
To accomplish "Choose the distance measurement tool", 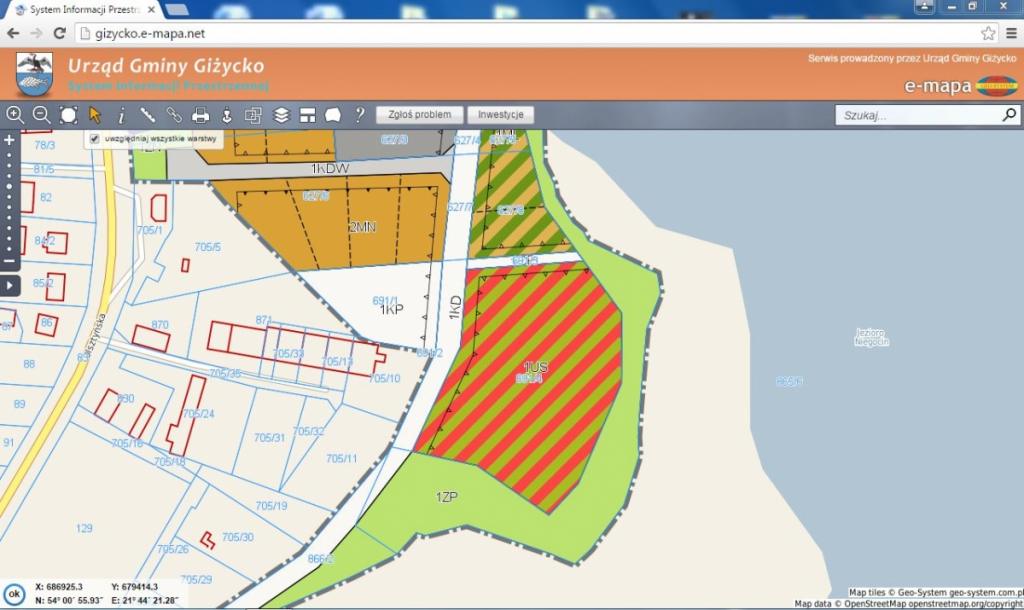I will (147, 115).
